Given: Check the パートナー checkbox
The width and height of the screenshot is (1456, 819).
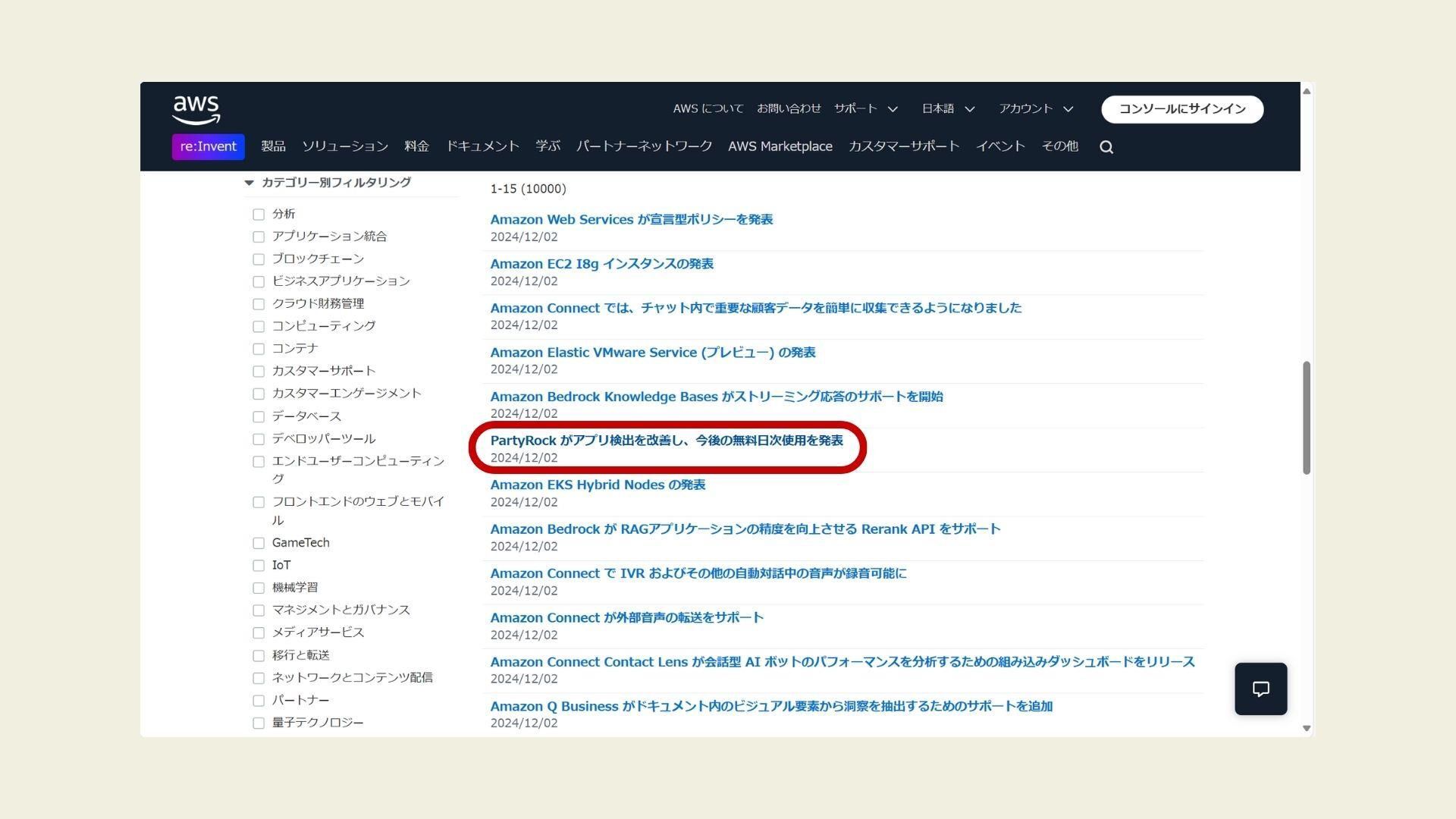Looking at the screenshot, I should pyautogui.click(x=259, y=701).
